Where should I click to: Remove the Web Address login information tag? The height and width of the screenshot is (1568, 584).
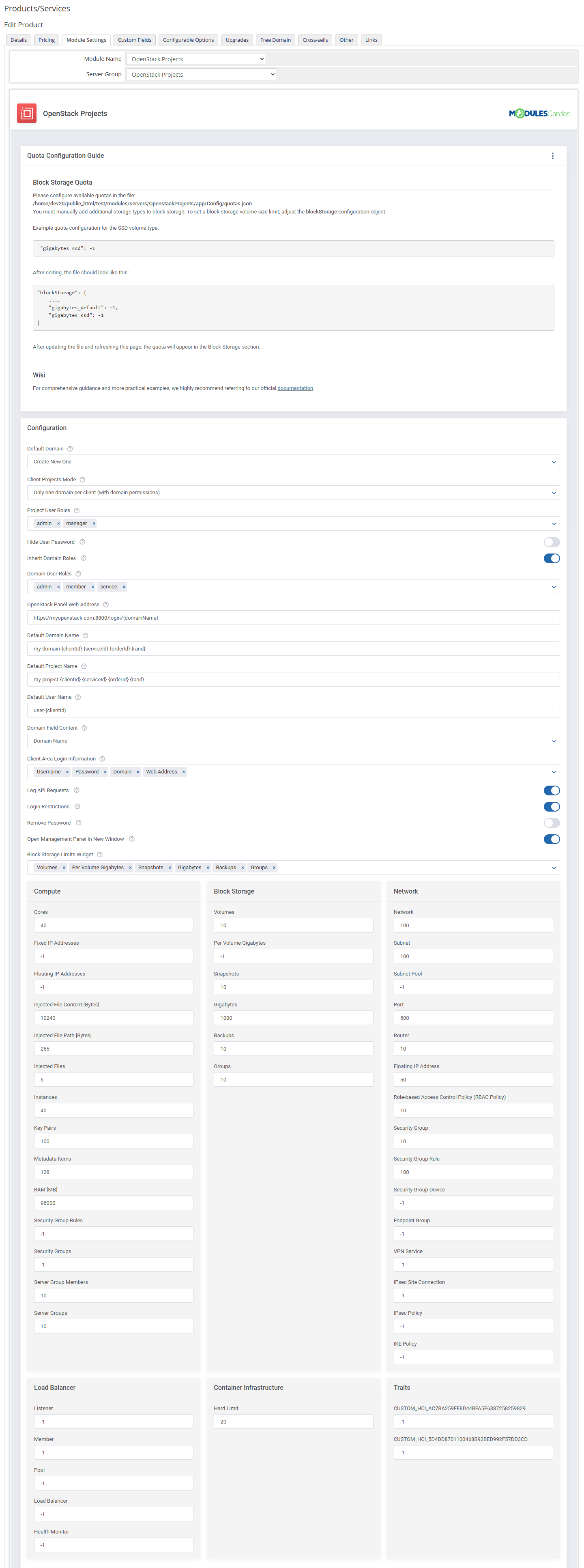point(184,772)
